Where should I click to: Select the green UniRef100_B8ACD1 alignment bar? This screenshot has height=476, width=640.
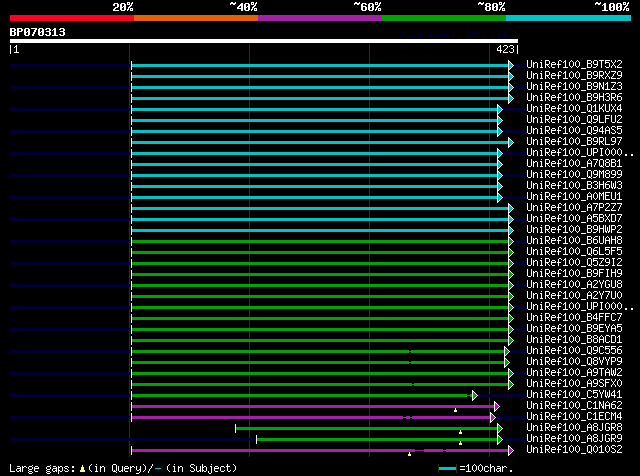pyautogui.click(x=320, y=340)
